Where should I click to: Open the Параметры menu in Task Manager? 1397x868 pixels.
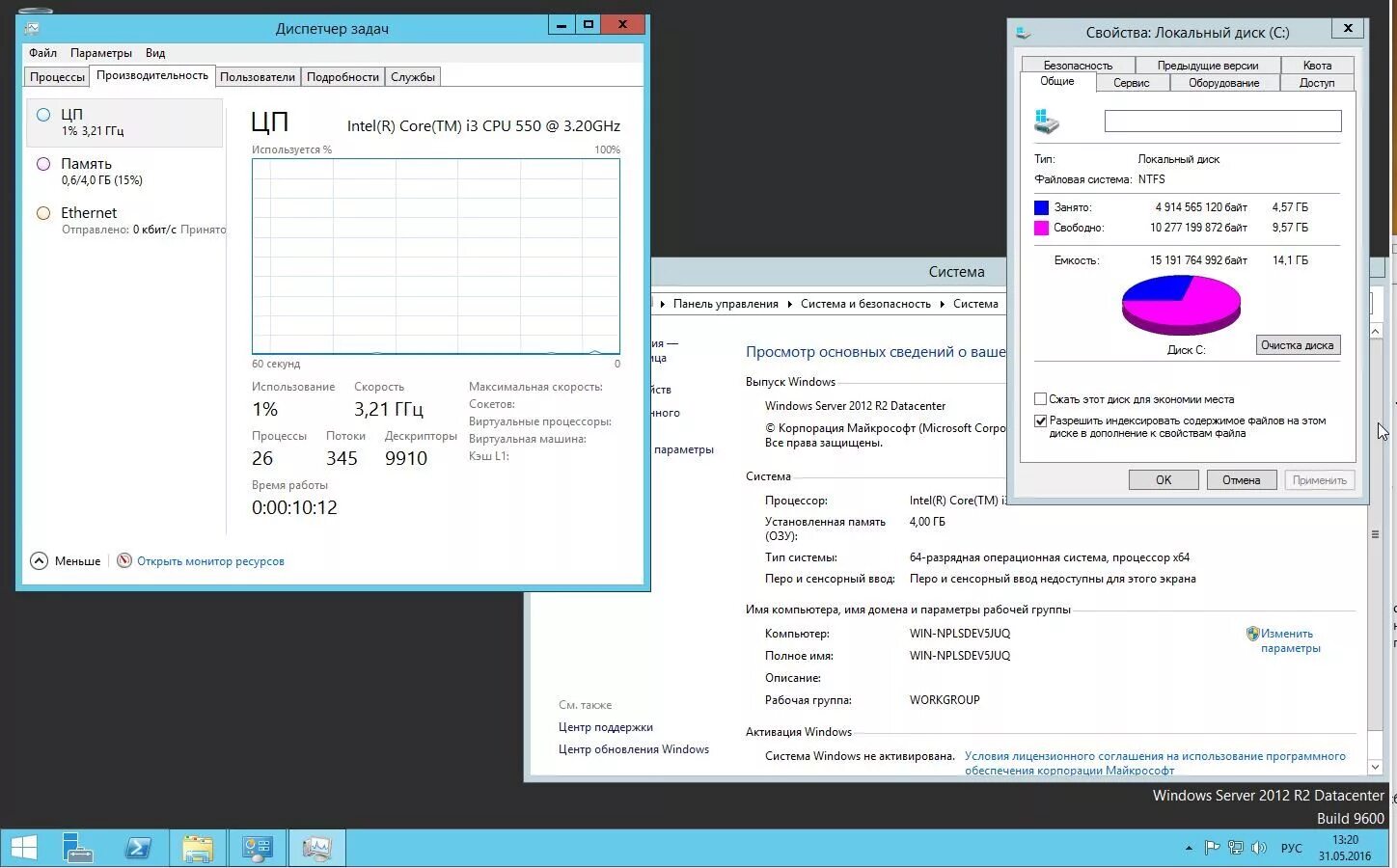coord(101,53)
